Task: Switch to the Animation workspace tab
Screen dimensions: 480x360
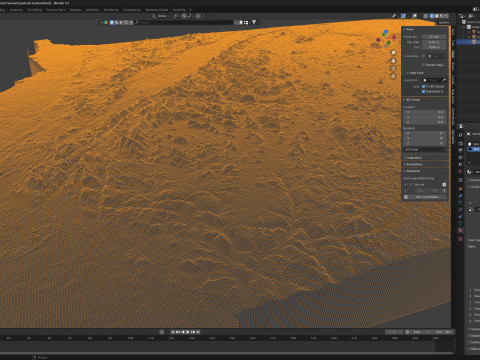Action: [x=92, y=10]
